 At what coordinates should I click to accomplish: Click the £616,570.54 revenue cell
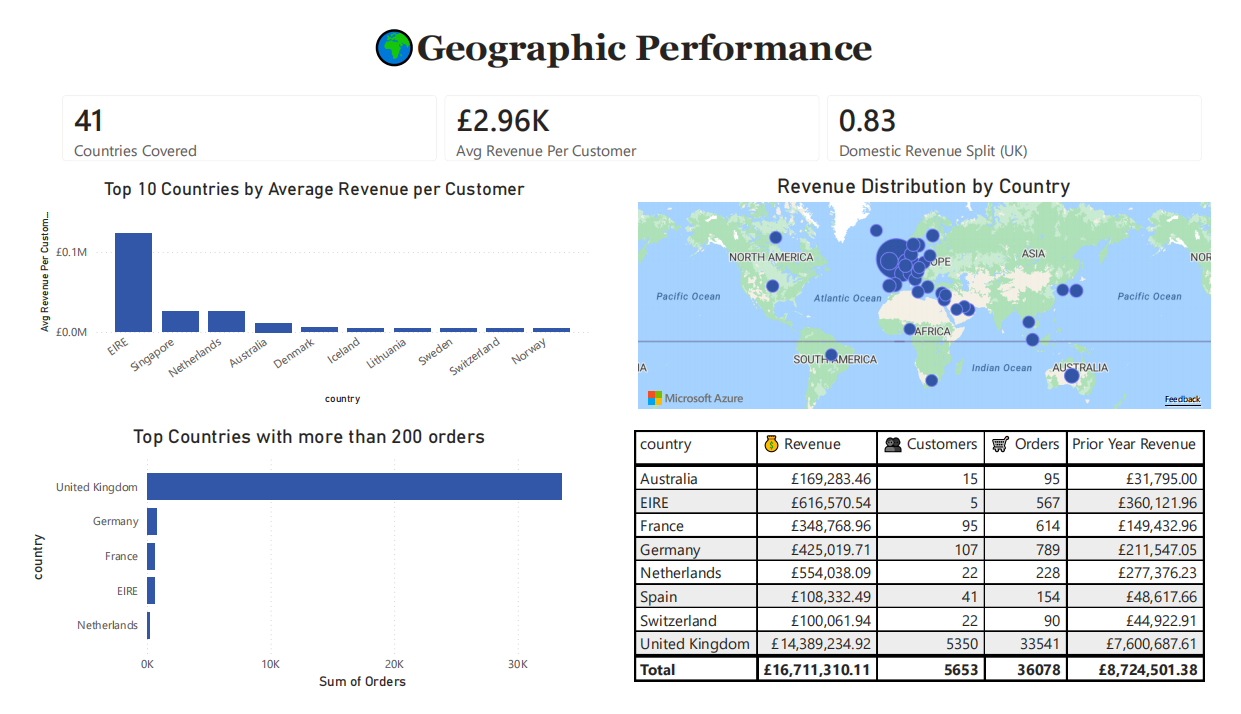click(x=817, y=502)
